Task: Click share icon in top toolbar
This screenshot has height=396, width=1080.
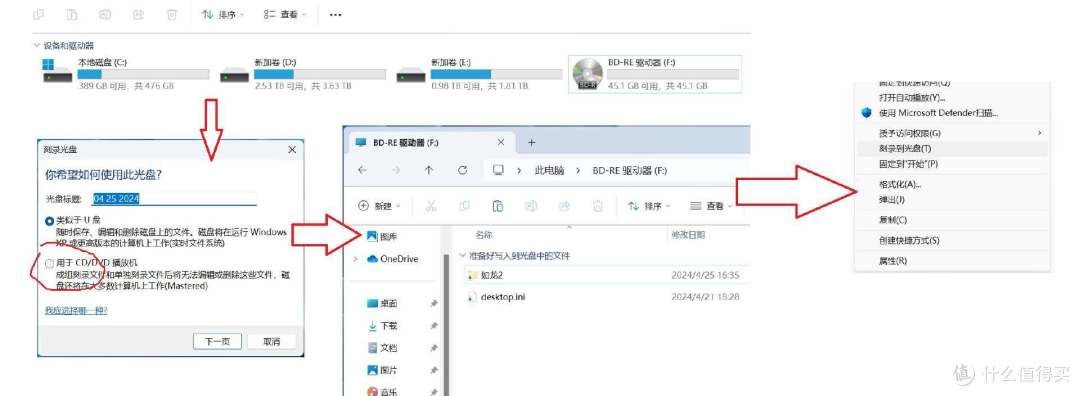Action: [138, 14]
